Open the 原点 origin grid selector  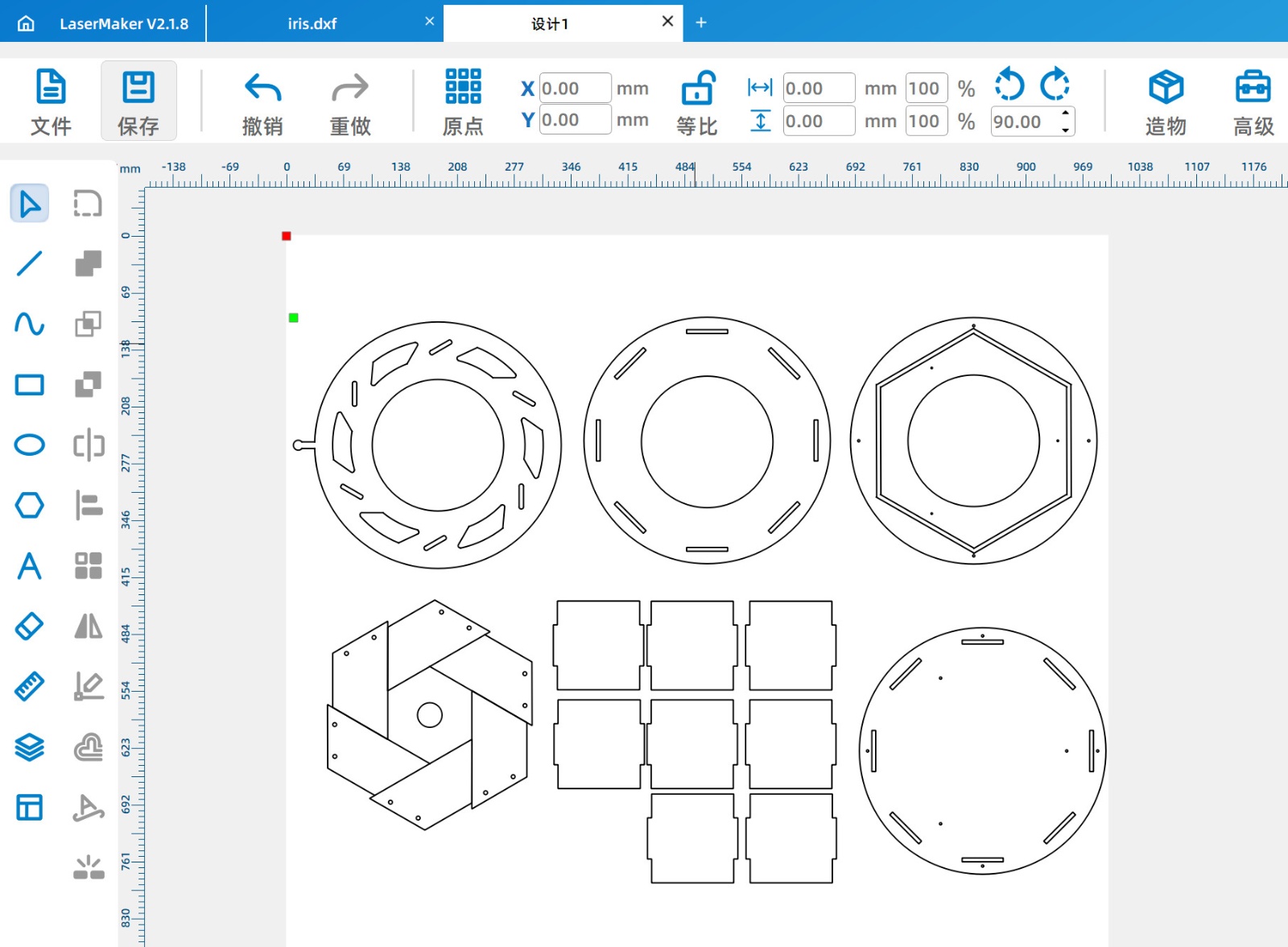point(463,102)
